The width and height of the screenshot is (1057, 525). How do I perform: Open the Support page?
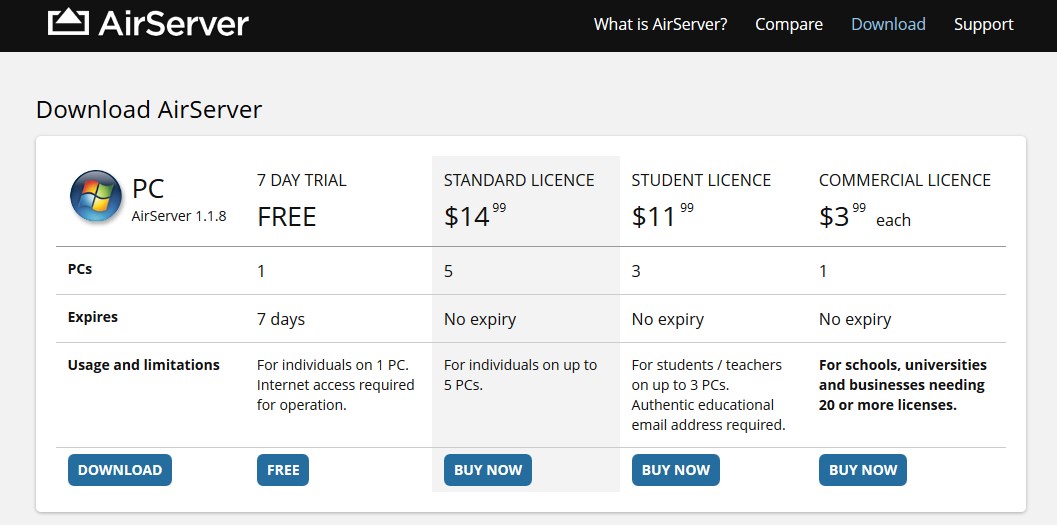[983, 24]
